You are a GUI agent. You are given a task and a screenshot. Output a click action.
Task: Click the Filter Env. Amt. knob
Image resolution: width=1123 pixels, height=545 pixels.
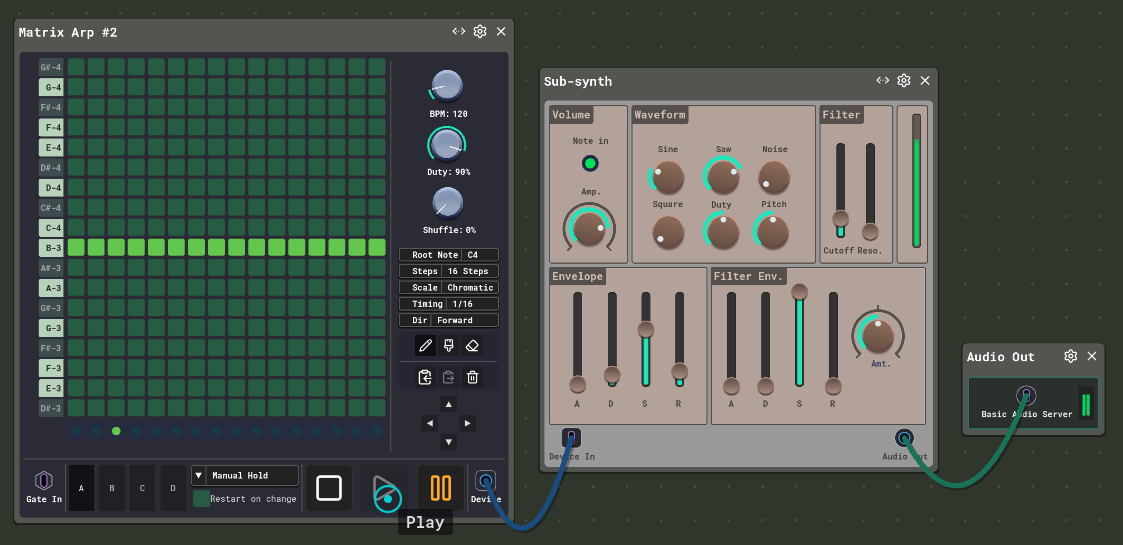pyautogui.click(x=878, y=334)
